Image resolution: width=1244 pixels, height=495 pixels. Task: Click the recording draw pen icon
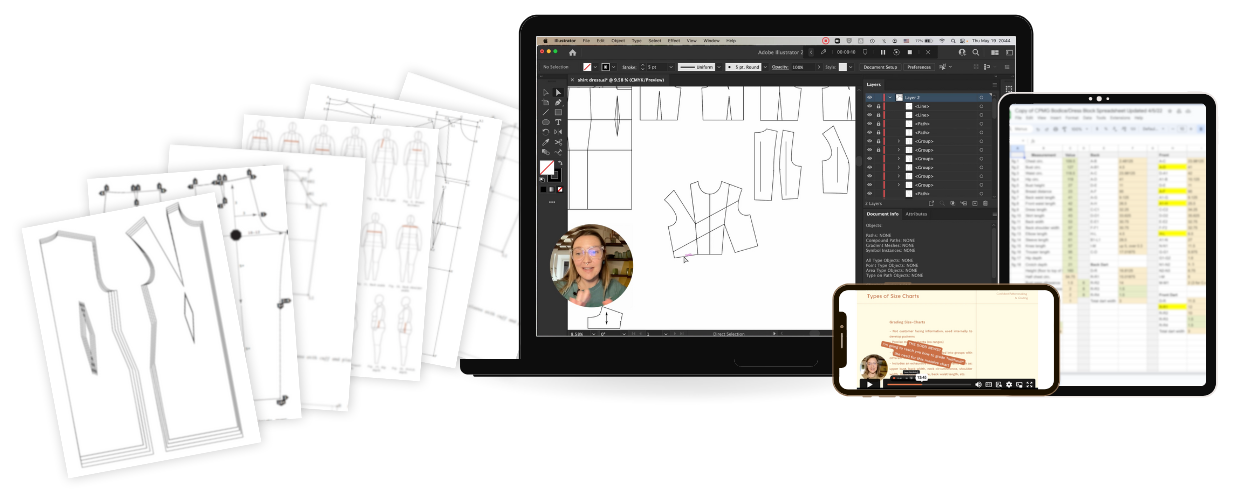(823, 52)
